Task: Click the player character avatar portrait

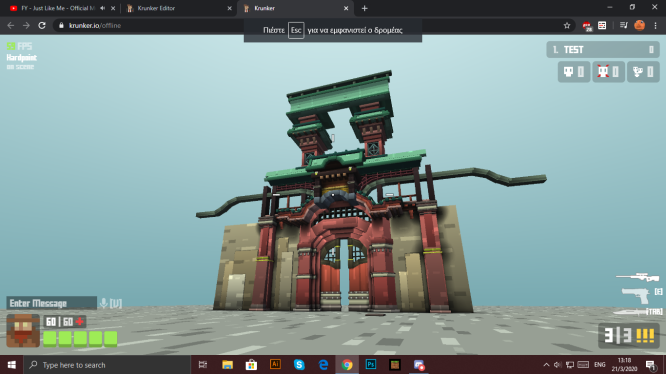Action: 23,331
